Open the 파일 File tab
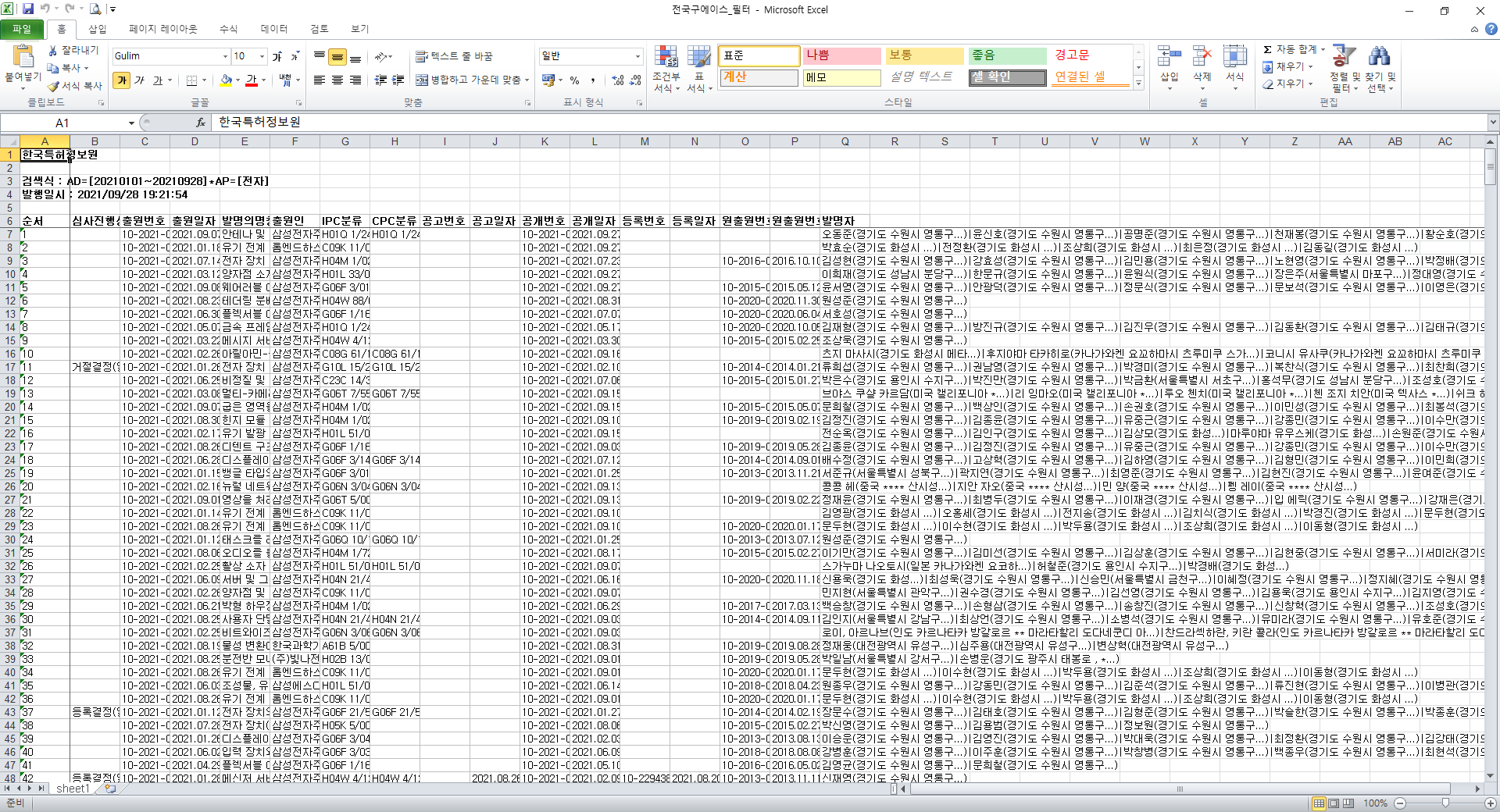The image size is (1500, 812). click(x=22, y=29)
